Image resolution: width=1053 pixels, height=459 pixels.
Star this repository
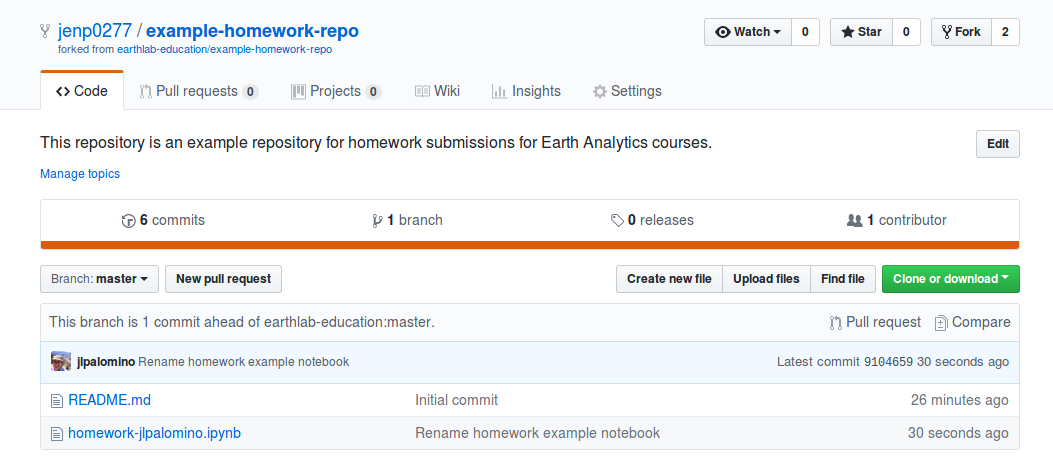(x=862, y=32)
